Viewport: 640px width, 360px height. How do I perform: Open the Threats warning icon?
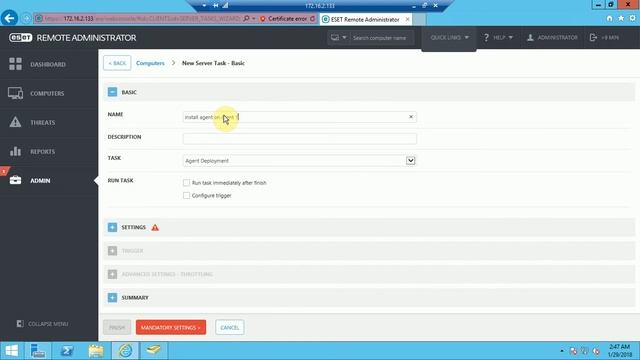point(16,122)
